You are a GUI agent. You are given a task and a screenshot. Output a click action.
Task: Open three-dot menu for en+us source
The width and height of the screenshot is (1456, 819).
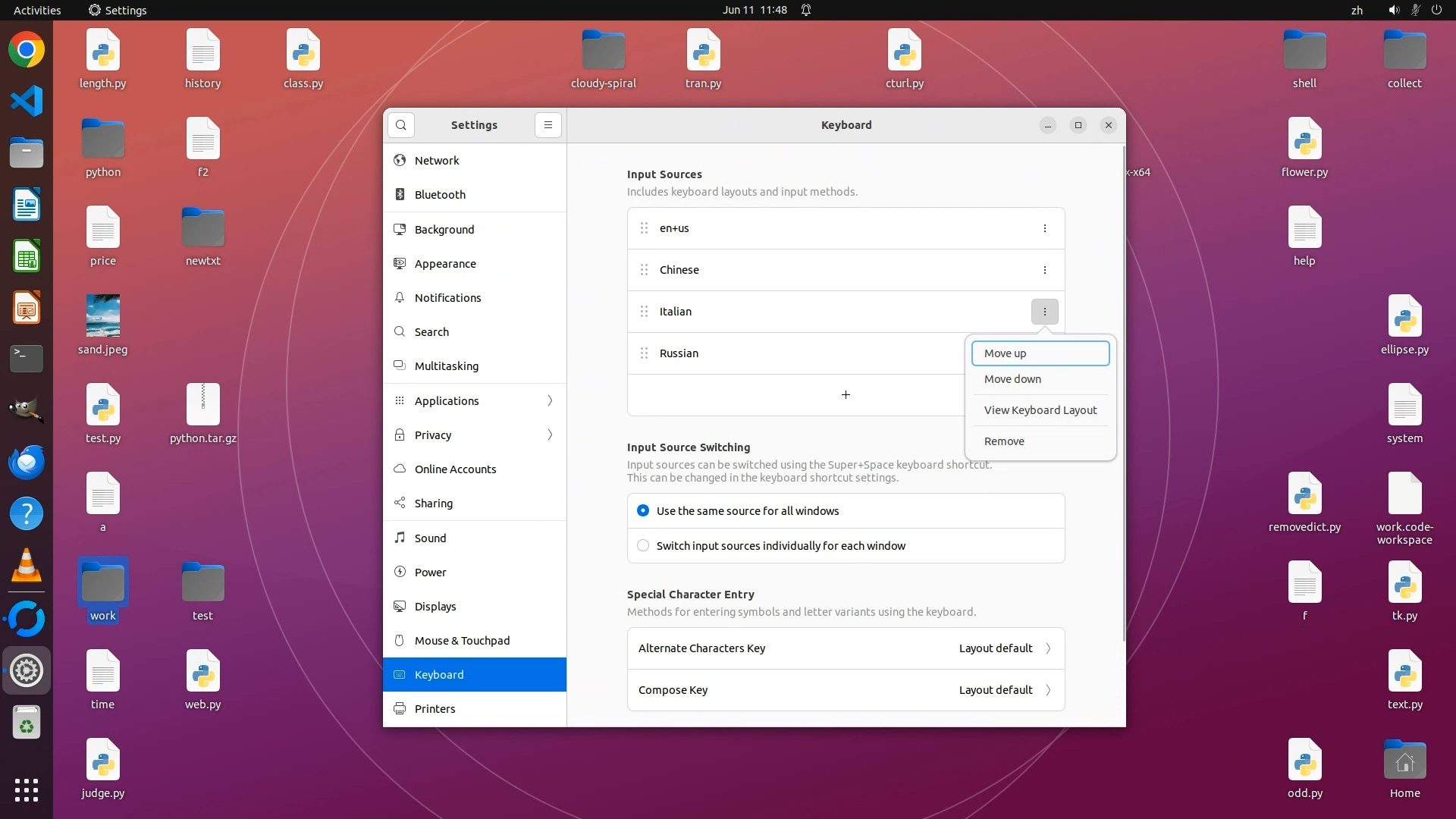[x=1044, y=228]
